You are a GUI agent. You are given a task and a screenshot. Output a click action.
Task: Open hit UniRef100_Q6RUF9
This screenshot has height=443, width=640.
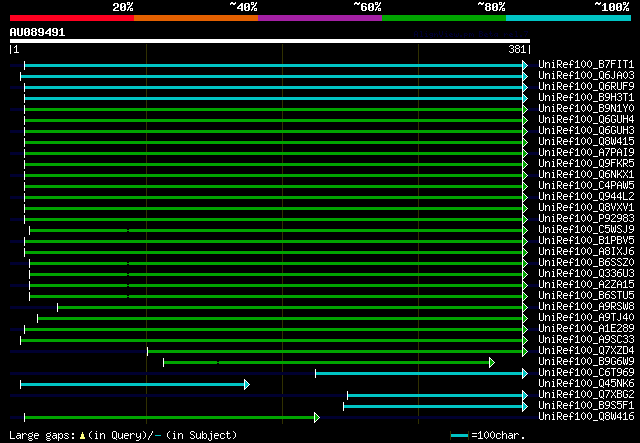pyautogui.click(x=586, y=87)
